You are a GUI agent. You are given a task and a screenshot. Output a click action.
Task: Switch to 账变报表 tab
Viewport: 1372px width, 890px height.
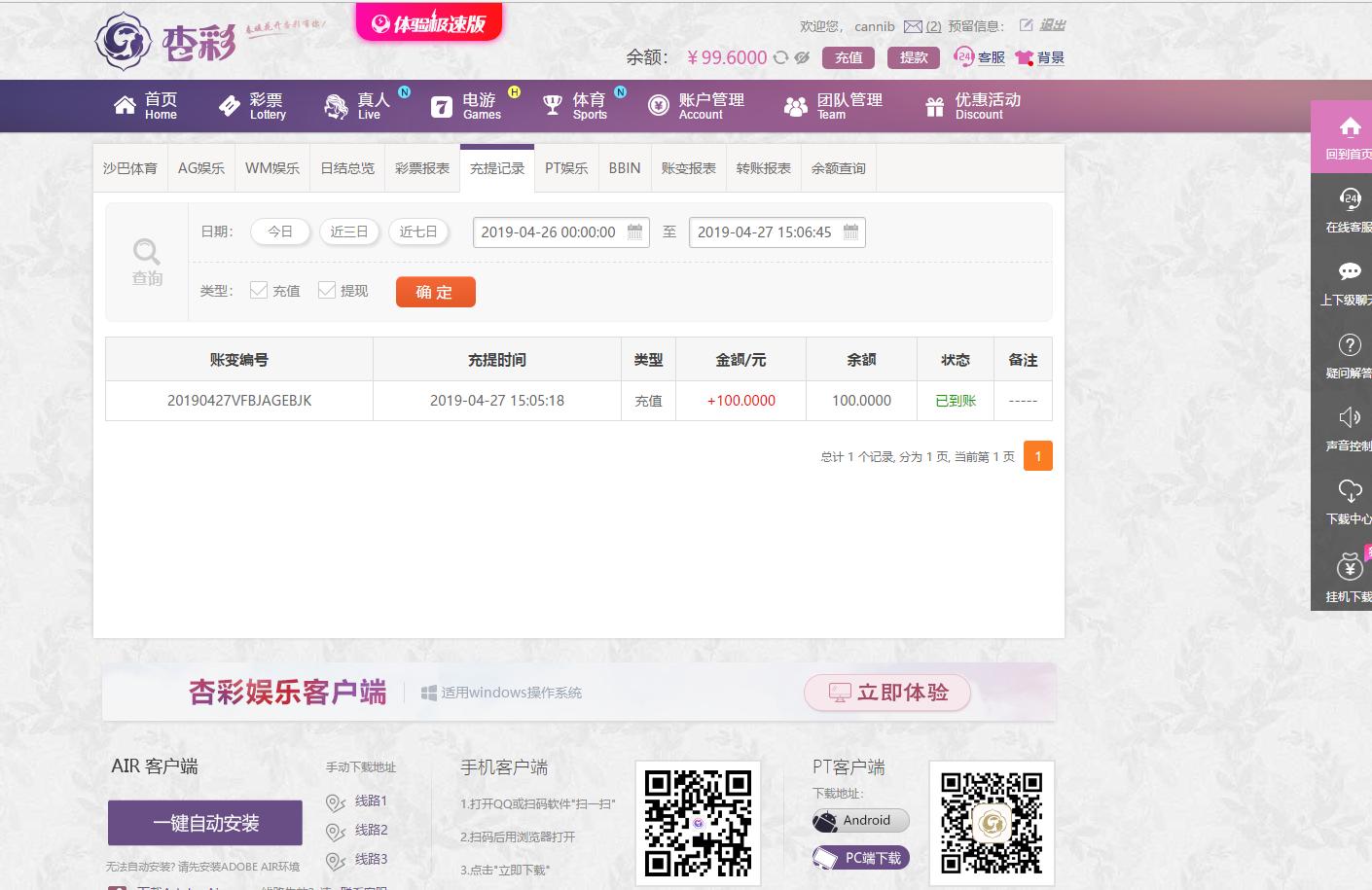click(689, 168)
